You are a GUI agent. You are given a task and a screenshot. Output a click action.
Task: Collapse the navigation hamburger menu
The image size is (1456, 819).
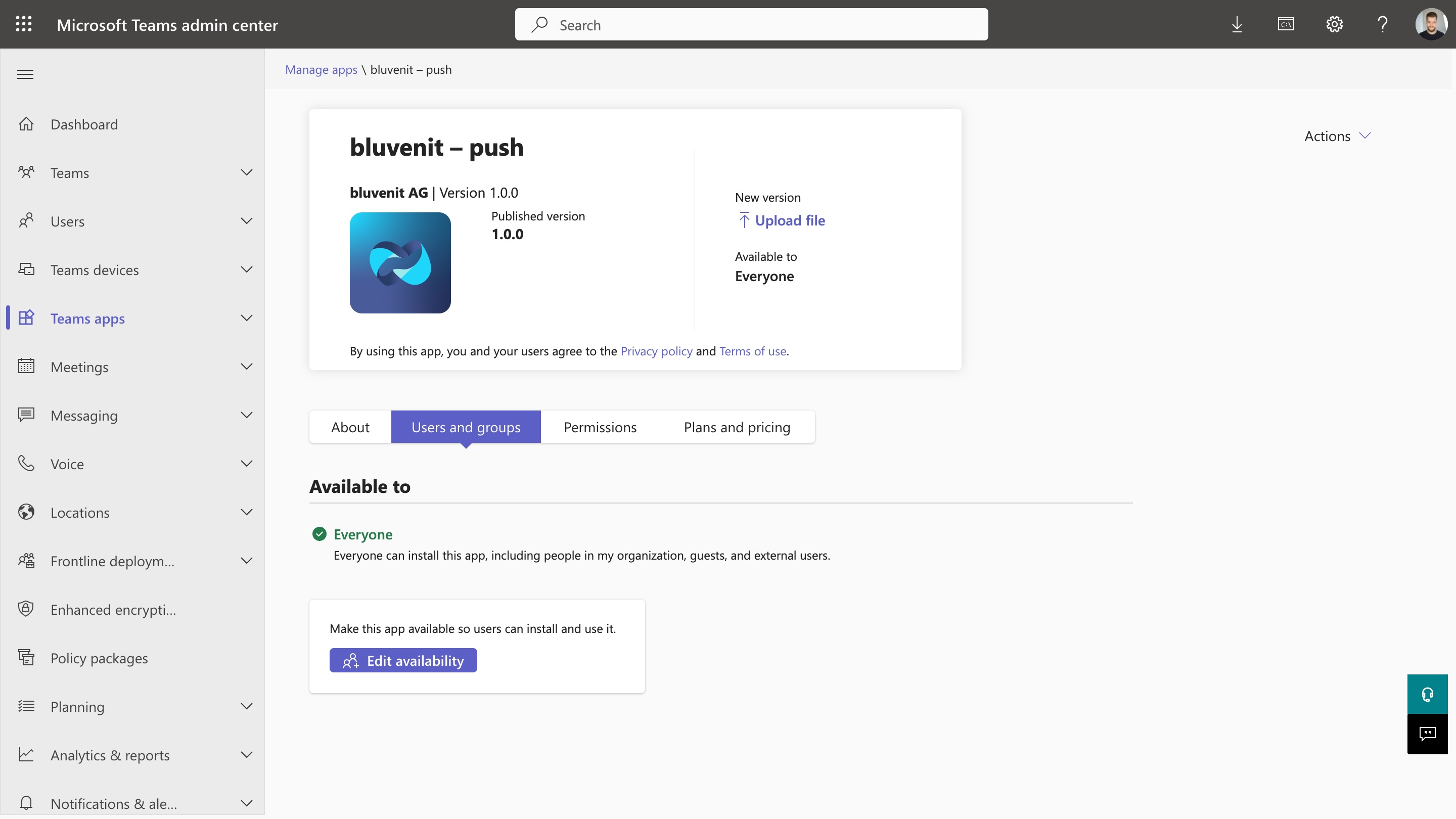pyautogui.click(x=25, y=74)
